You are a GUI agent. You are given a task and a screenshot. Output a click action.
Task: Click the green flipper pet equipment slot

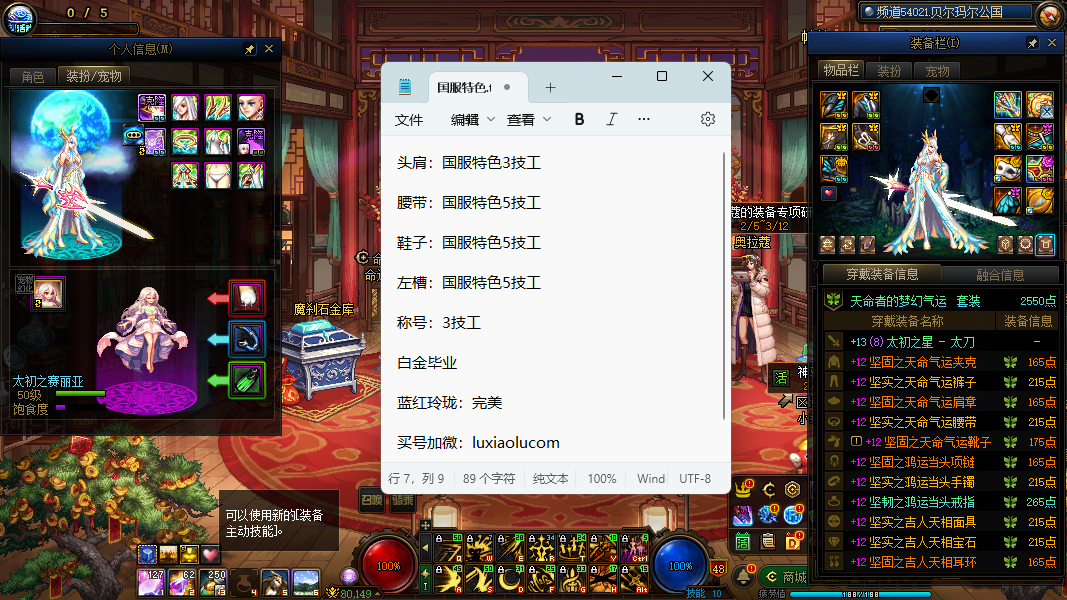247,380
